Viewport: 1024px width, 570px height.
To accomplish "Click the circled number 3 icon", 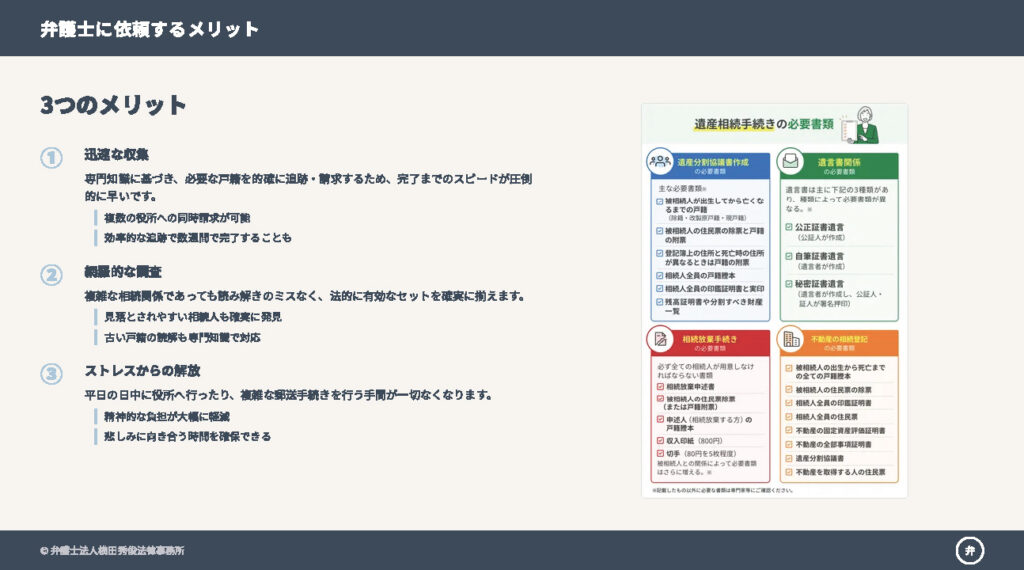I will [x=51, y=374].
